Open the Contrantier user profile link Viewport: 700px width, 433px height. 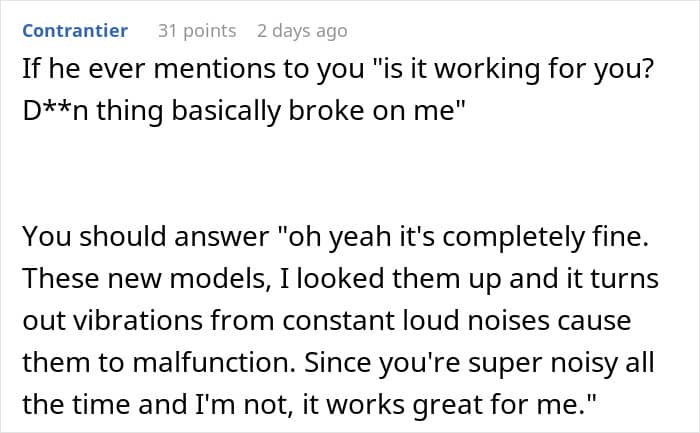[75, 31]
